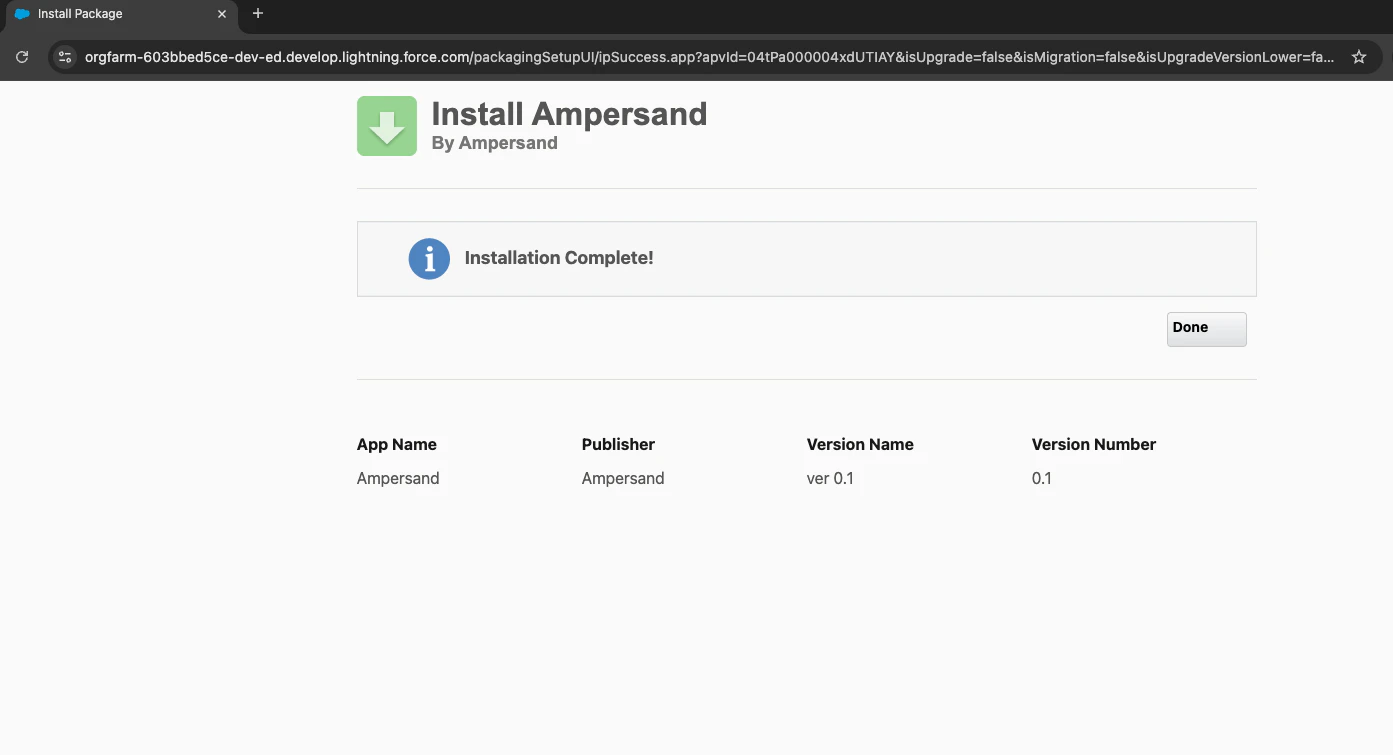
Task: Click the URL address field
Action: [709, 57]
